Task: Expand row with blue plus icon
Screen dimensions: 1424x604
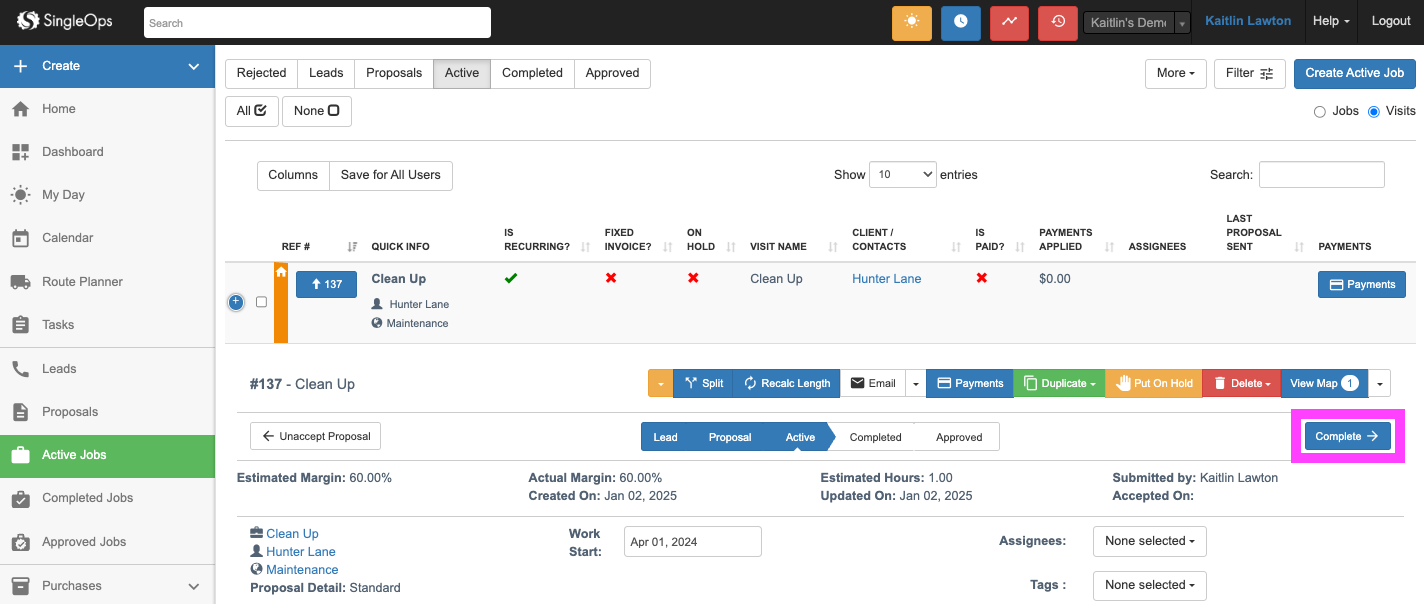Action: click(236, 302)
